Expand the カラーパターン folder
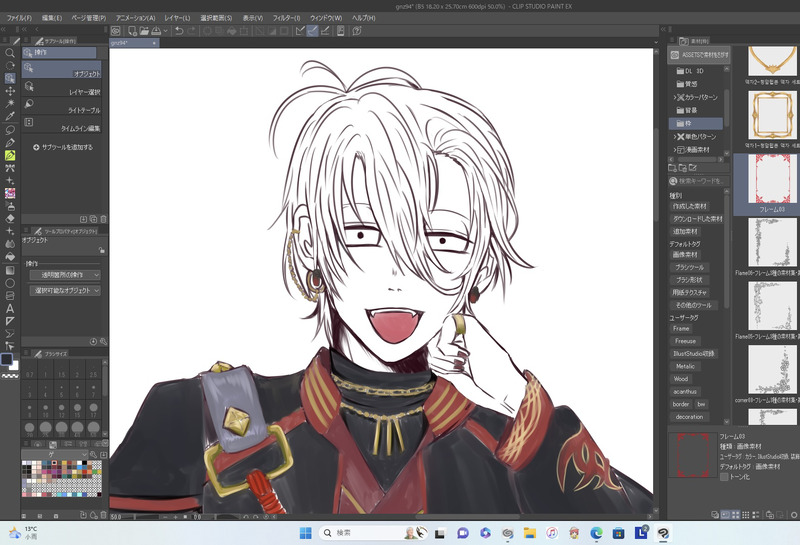This screenshot has width=800, height=545. click(x=675, y=97)
